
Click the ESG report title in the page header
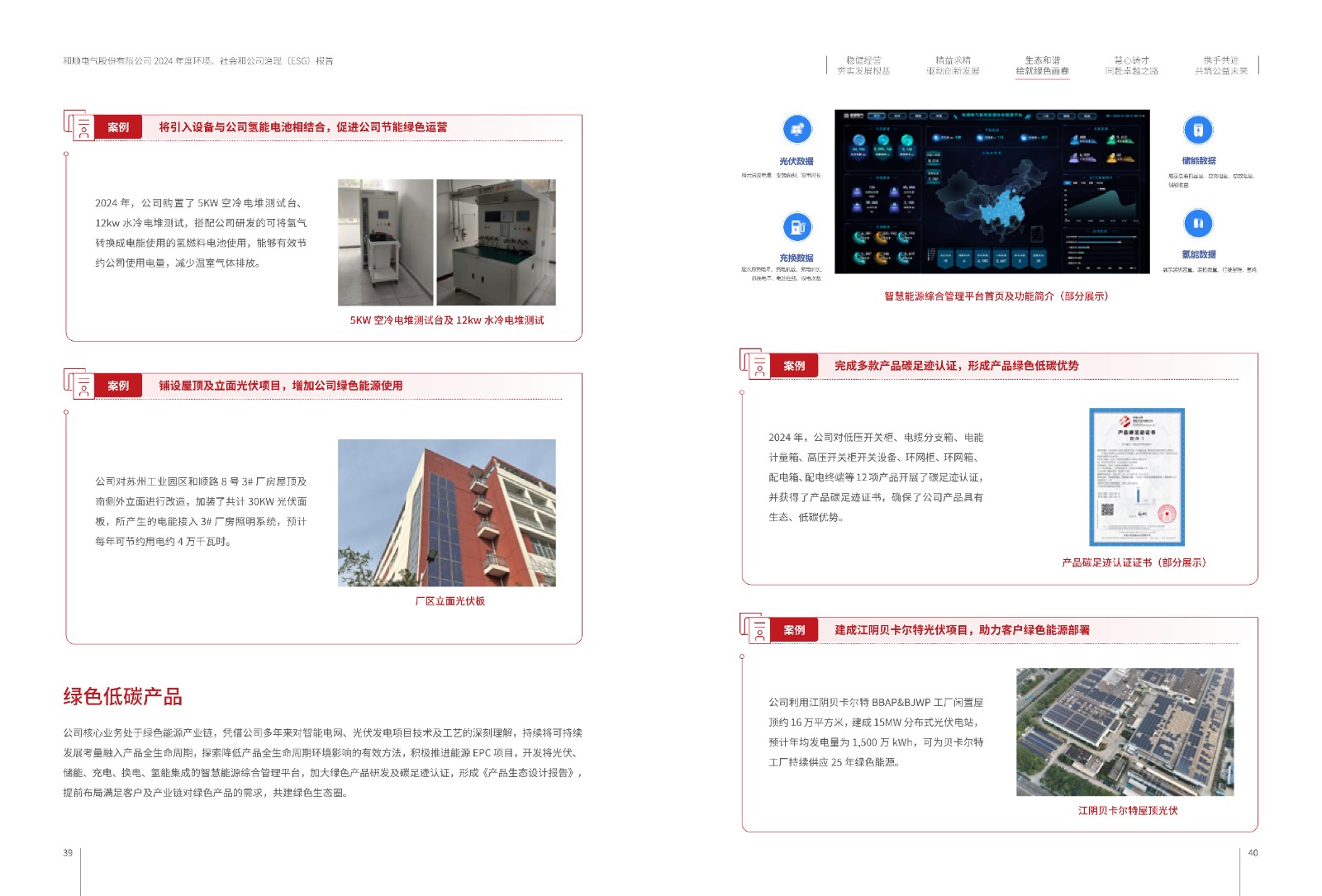(198, 61)
